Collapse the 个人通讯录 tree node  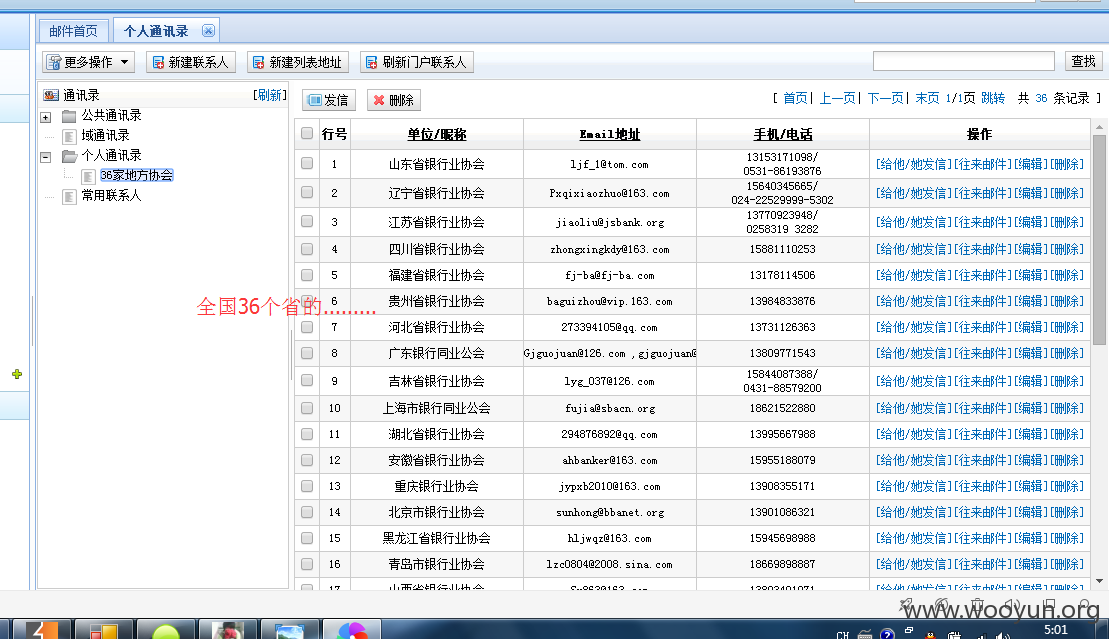click(45, 157)
